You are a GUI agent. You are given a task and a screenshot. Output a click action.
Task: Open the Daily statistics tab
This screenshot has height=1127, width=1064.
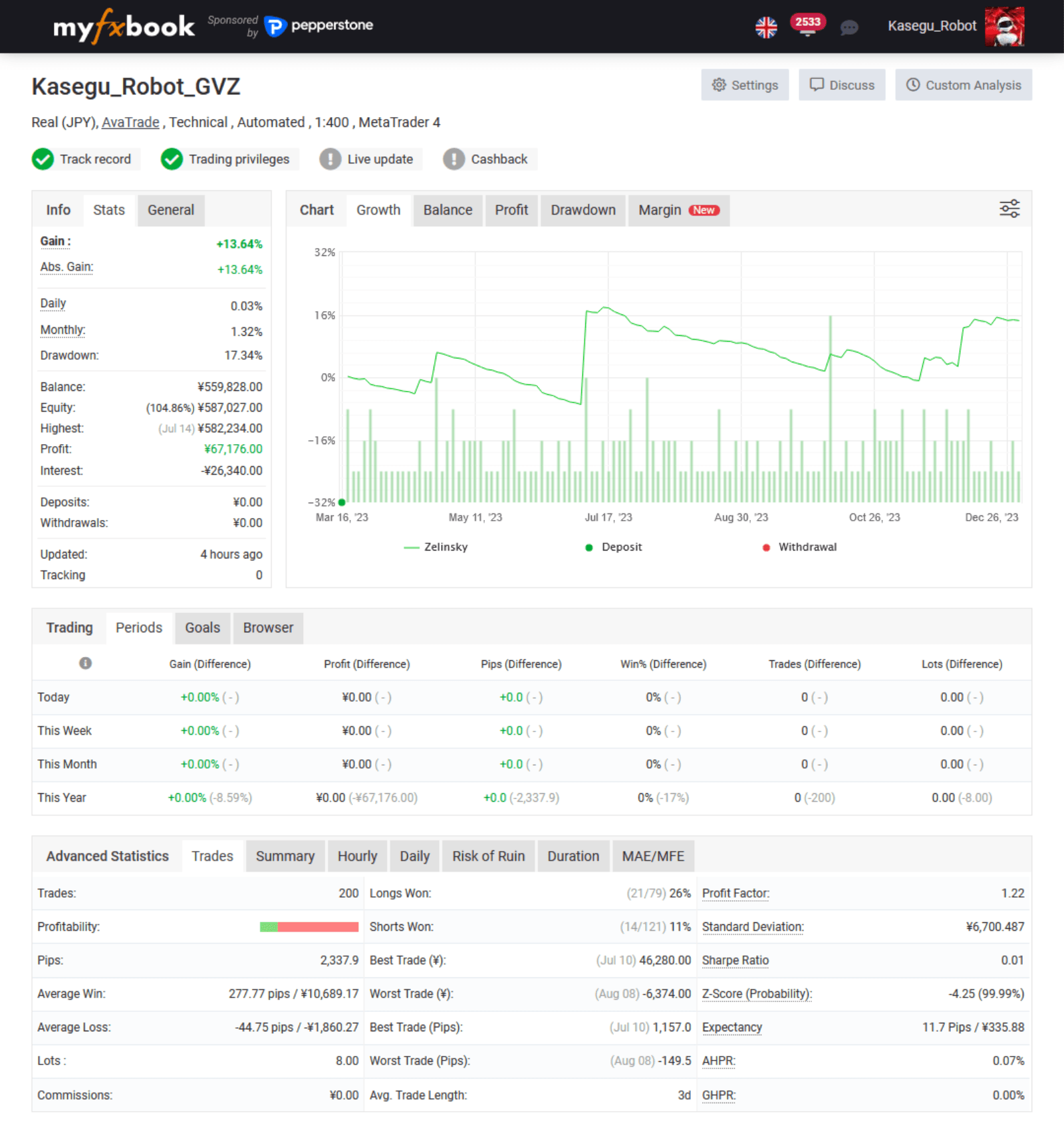coord(414,856)
